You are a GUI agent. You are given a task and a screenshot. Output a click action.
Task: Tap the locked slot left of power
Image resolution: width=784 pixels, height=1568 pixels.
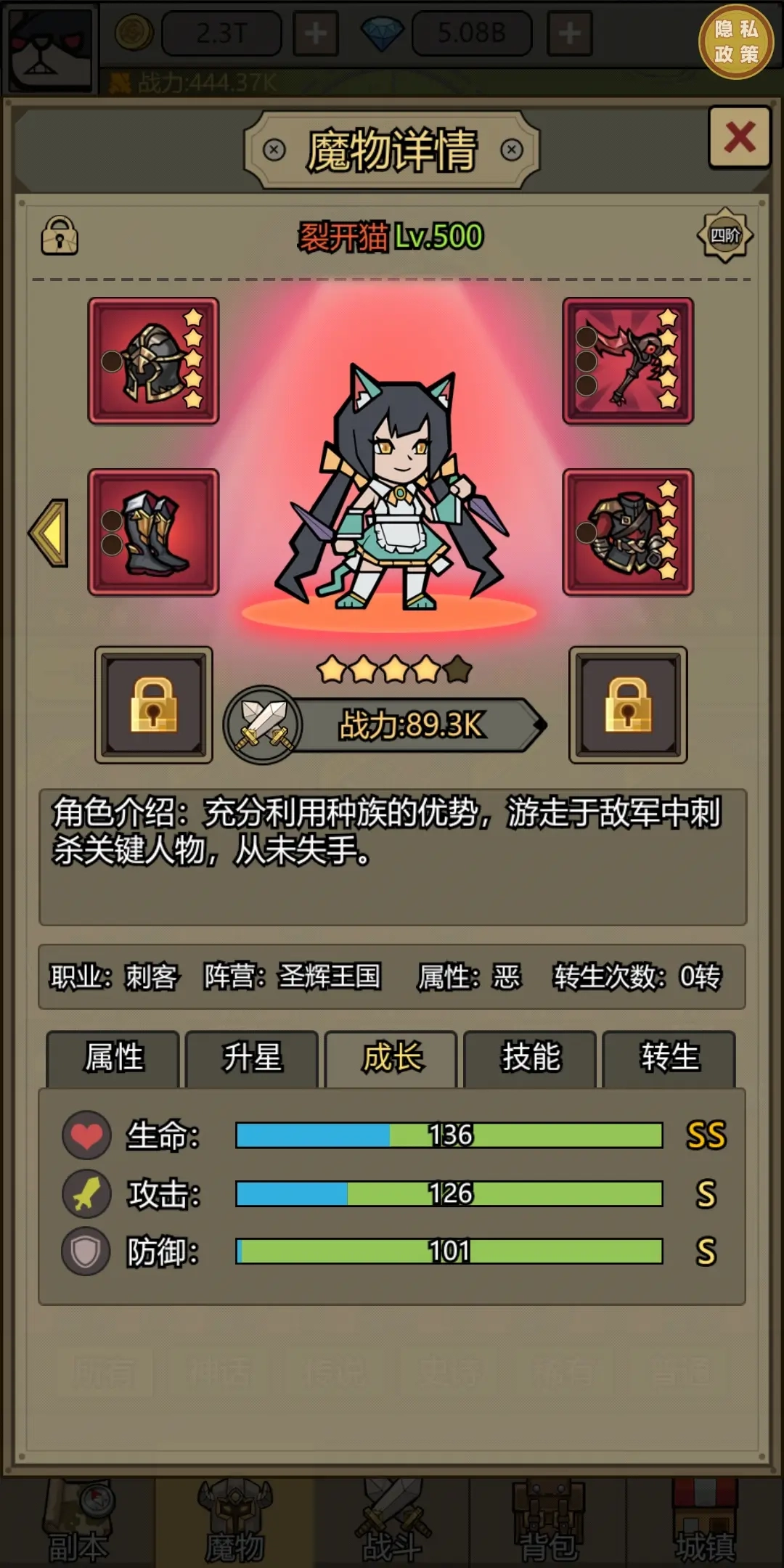click(154, 705)
